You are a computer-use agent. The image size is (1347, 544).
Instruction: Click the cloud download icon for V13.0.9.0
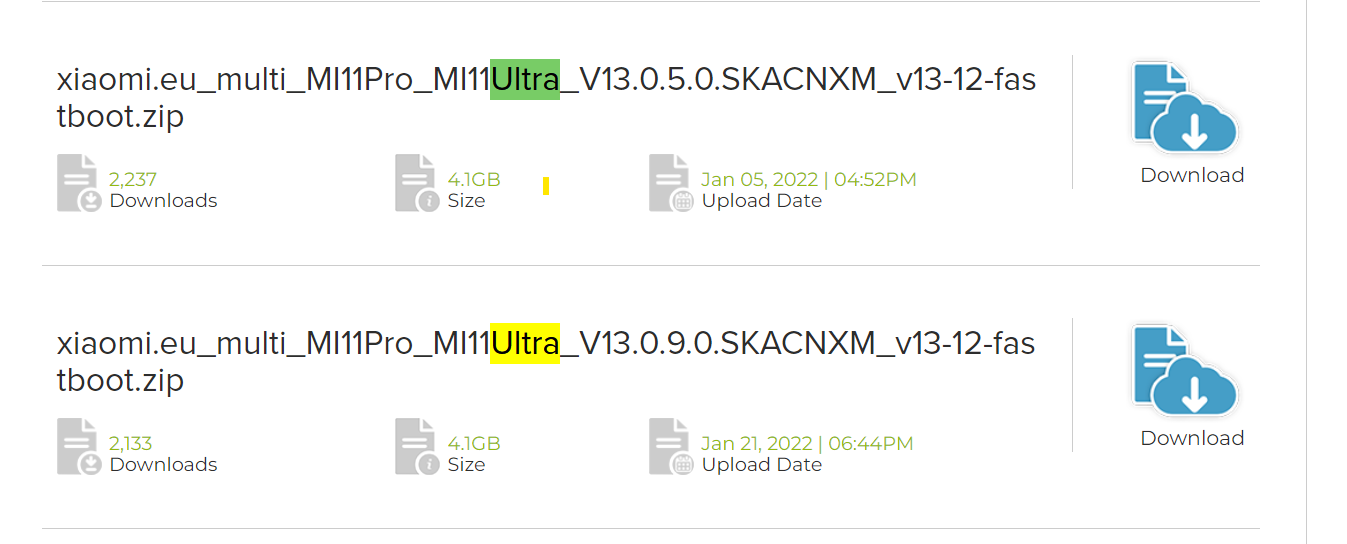tap(1186, 371)
